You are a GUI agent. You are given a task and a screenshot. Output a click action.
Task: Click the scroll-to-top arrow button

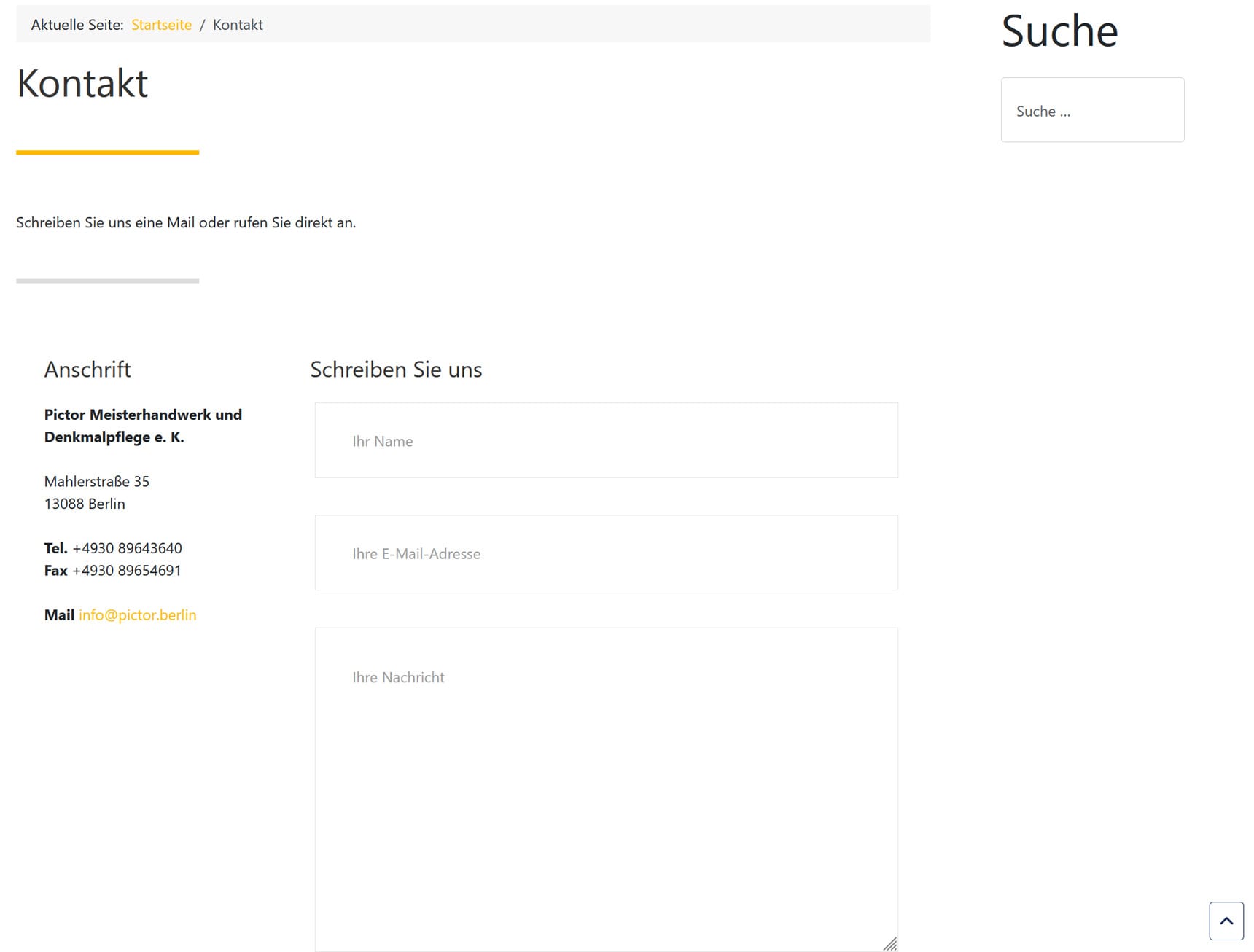[1226, 921]
